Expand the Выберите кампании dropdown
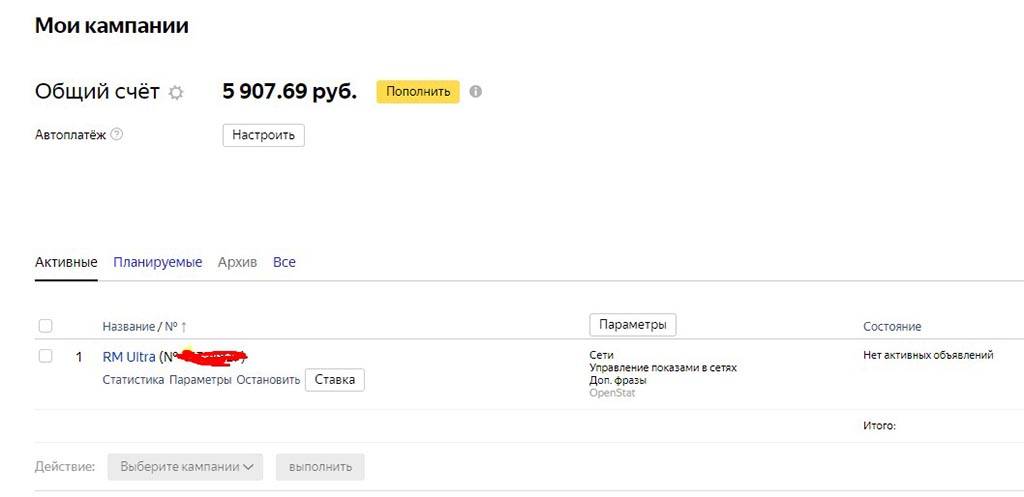Viewport: 1024px width, 497px height. [185, 466]
